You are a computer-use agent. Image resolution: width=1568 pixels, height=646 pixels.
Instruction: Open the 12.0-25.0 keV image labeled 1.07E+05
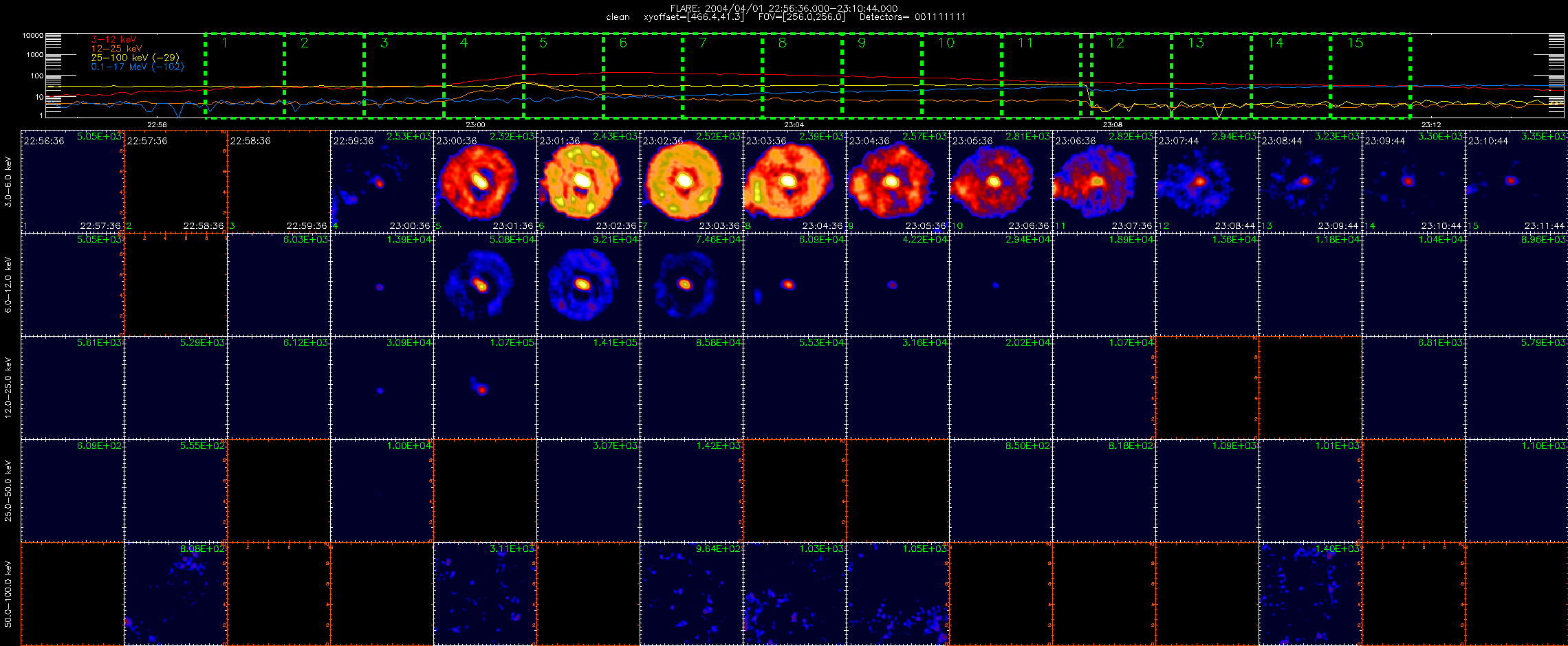pos(485,388)
